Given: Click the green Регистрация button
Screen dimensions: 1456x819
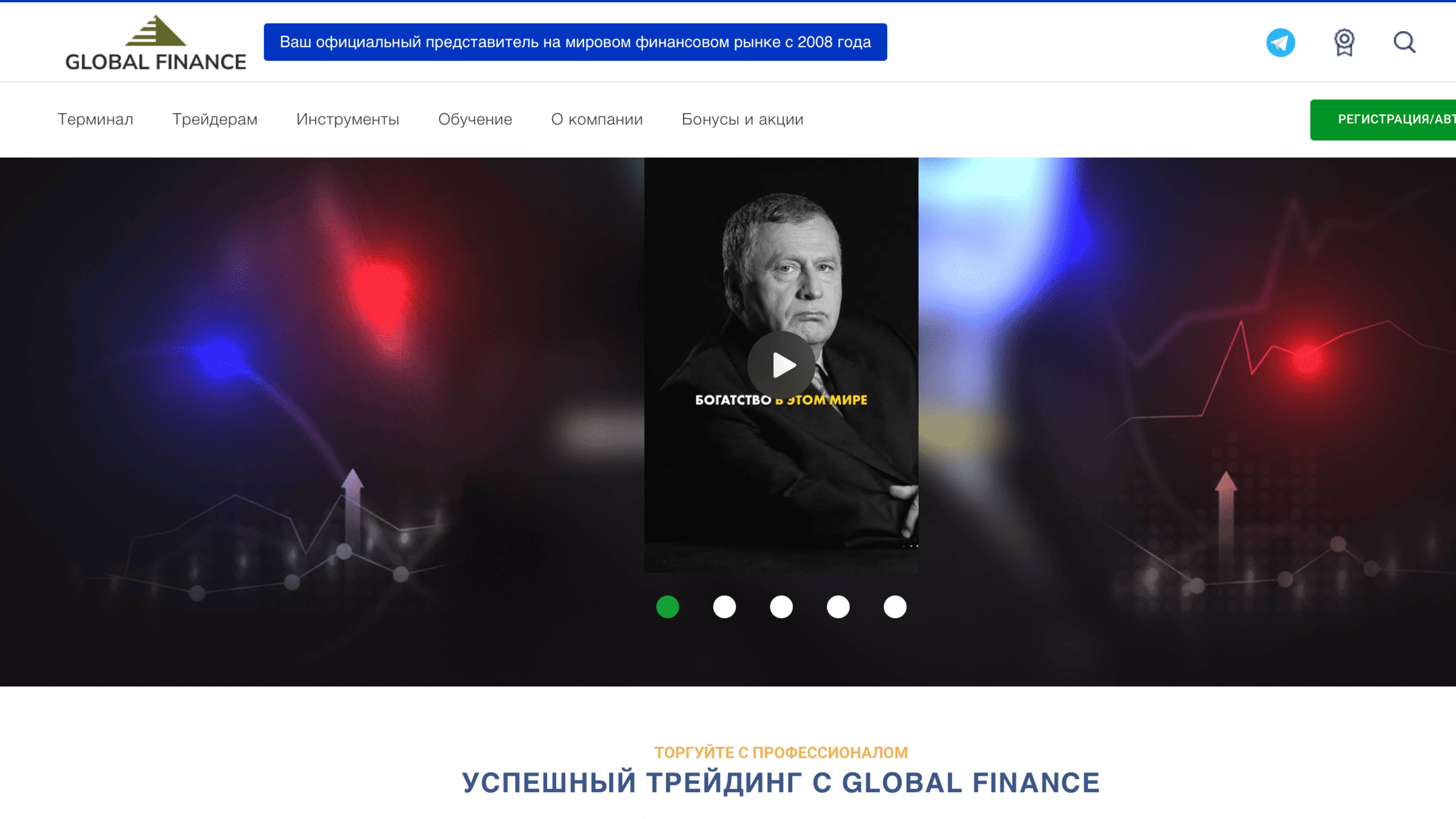Looking at the screenshot, I should pyautogui.click(x=1383, y=119).
